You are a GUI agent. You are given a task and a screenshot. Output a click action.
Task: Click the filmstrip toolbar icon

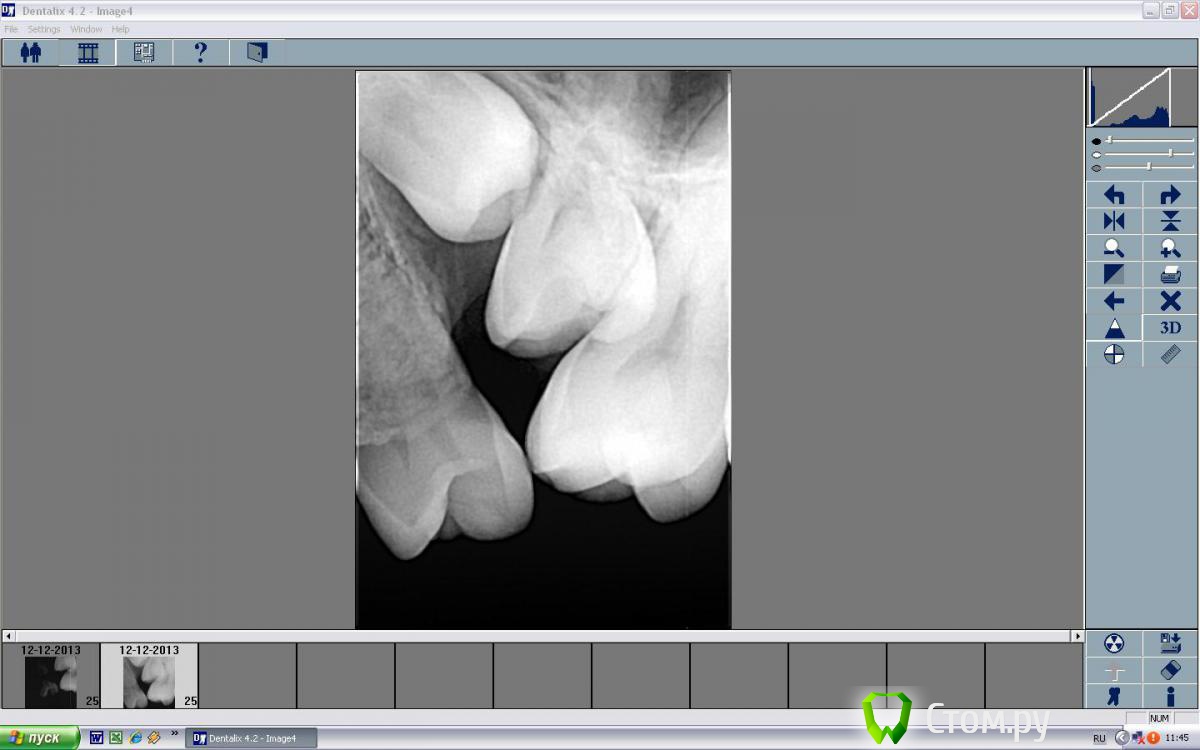[87, 51]
